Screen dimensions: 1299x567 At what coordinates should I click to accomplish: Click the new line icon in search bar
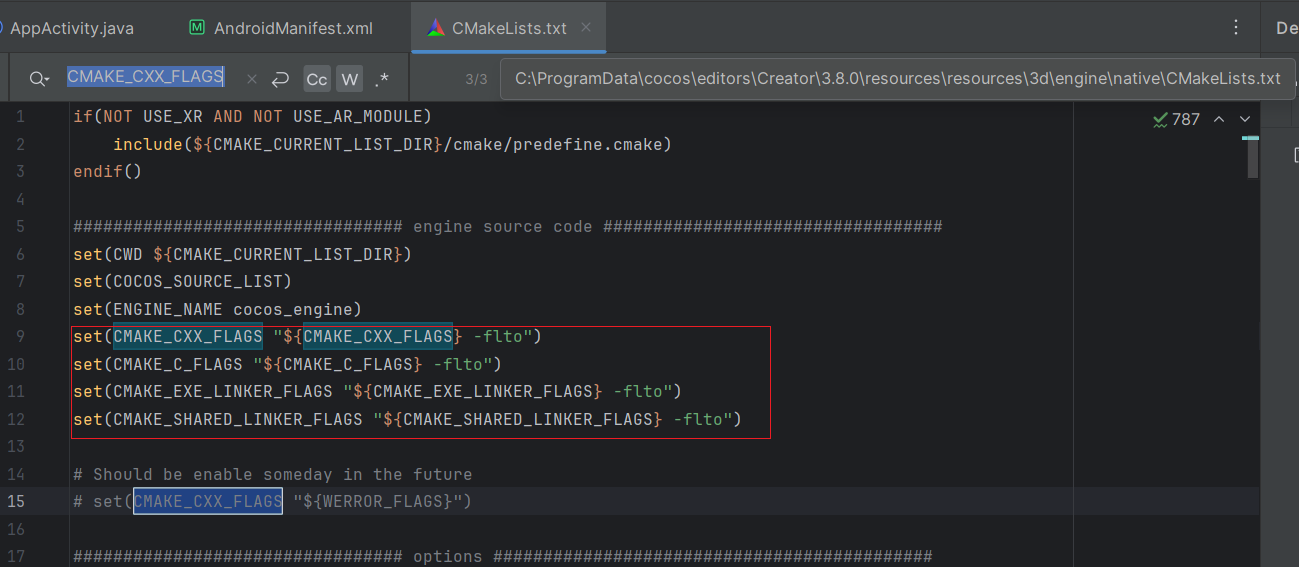click(x=280, y=79)
